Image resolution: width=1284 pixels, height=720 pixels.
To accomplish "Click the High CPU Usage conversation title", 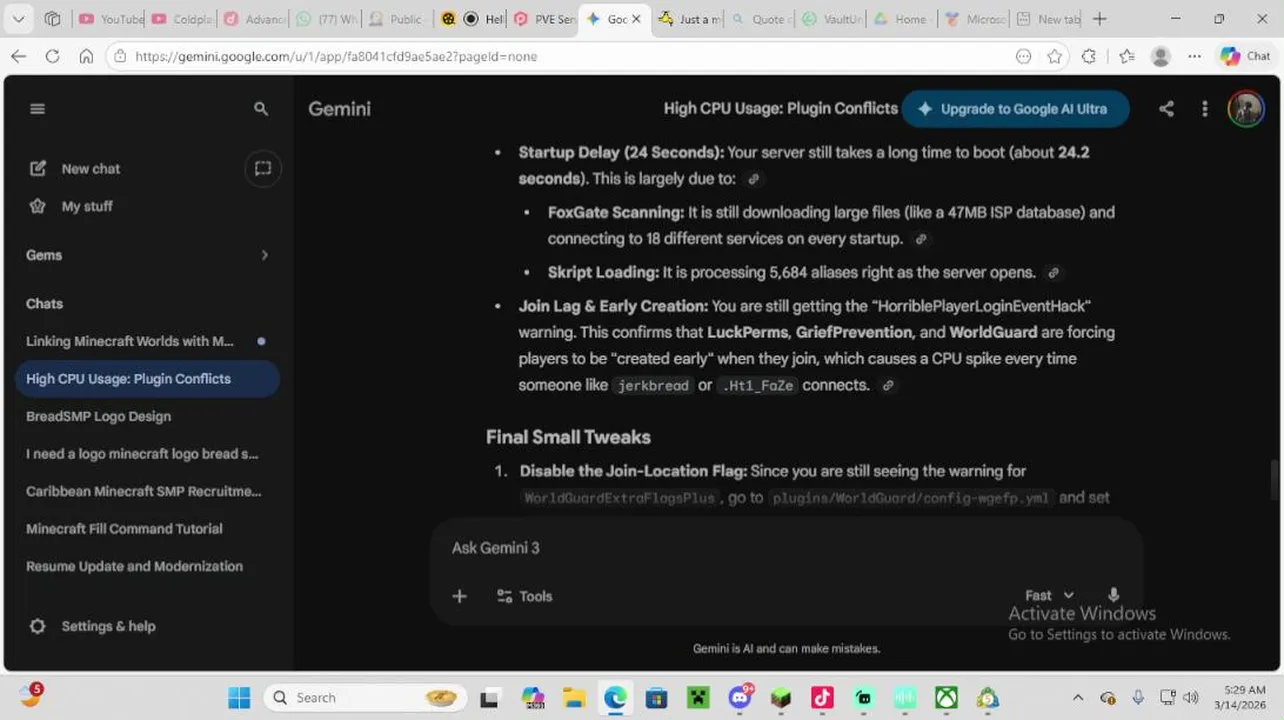I will click(781, 109).
